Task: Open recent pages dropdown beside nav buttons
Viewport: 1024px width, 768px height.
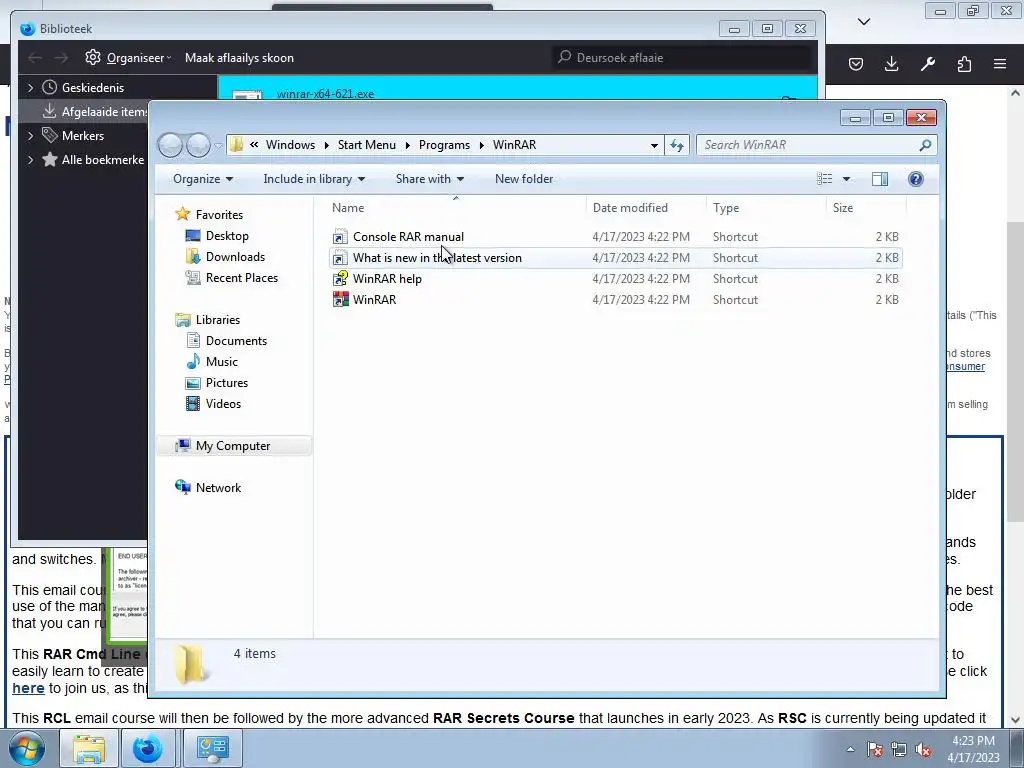Action: 219,145
